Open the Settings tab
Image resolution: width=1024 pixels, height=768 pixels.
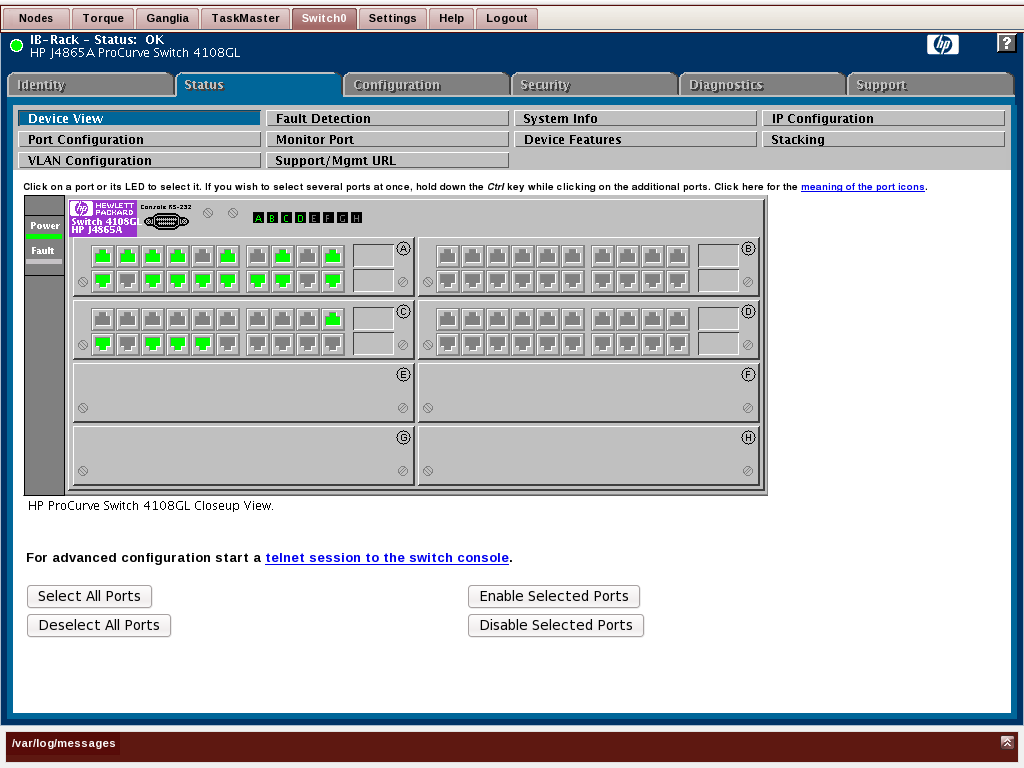392,18
